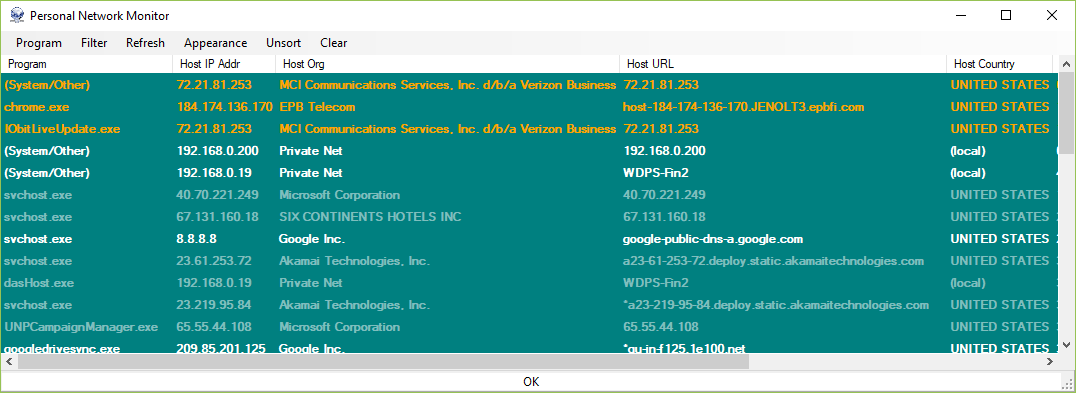Sort by the Host IP Addr column header

224,64
